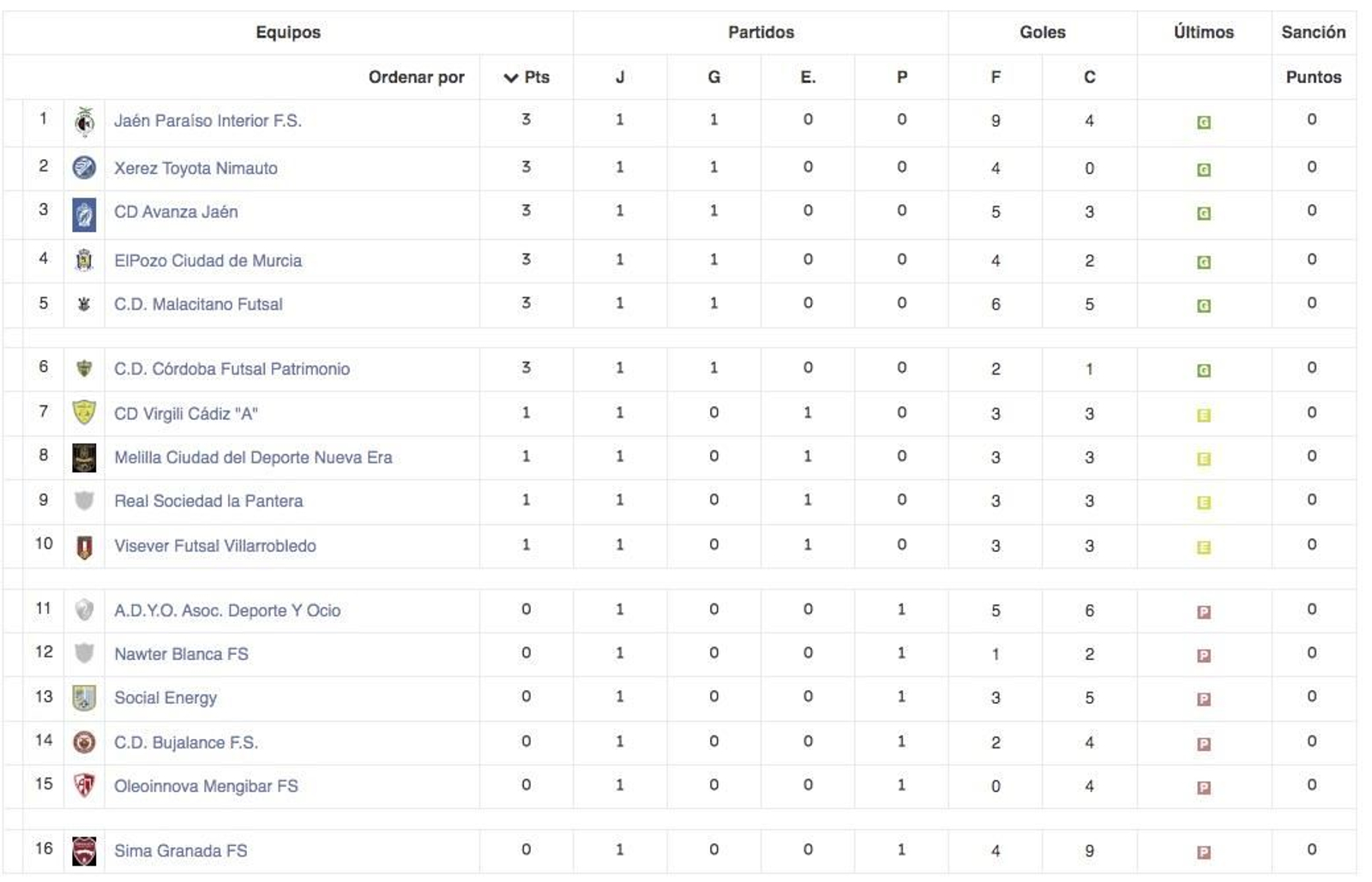This screenshot has height=882, width=1372.
Task: Click CD Avanza Jaén blue crest
Action: 84,214
